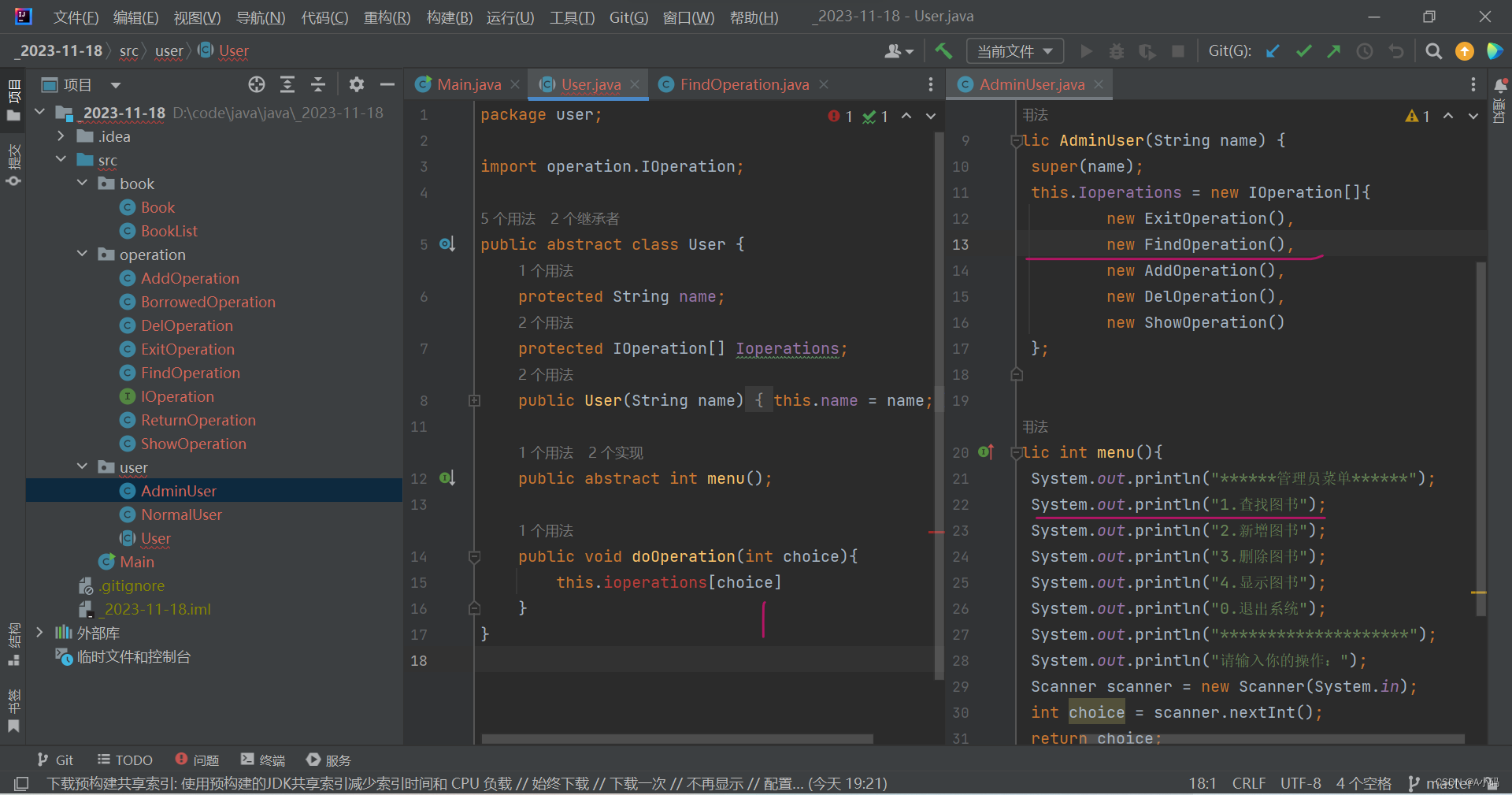Open the 服务 services tool window
This screenshot has height=795, width=1512.
coord(328,760)
